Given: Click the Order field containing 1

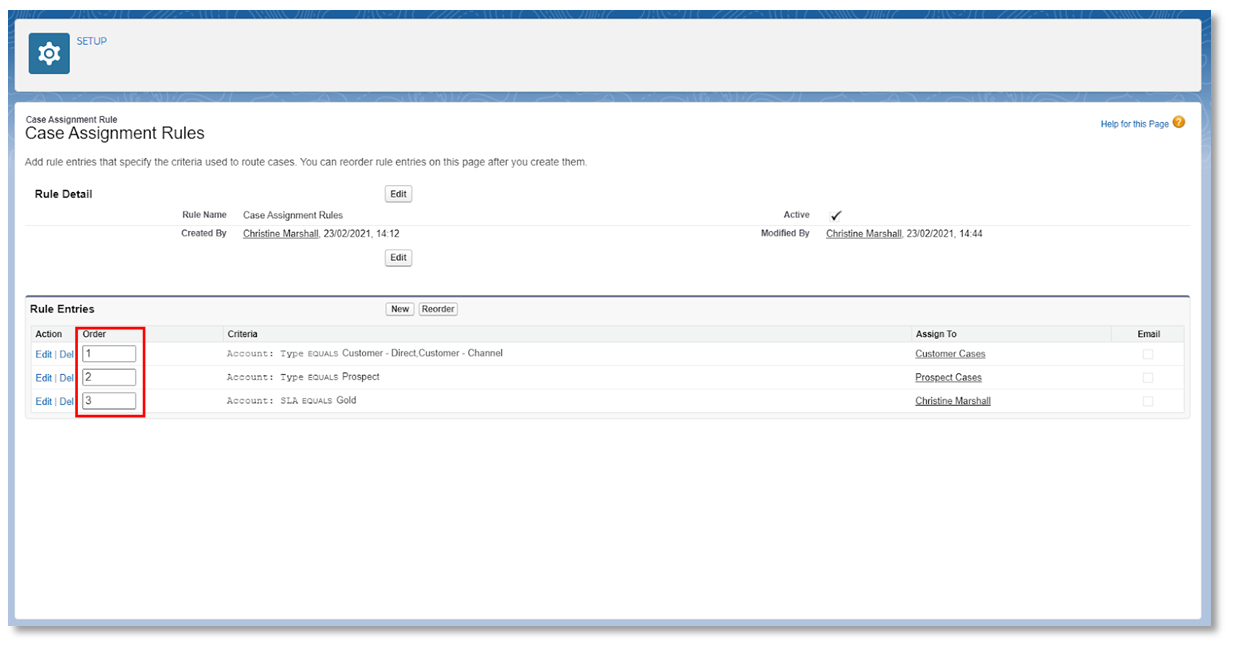Looking at the screenshot, I should [109, 353].
